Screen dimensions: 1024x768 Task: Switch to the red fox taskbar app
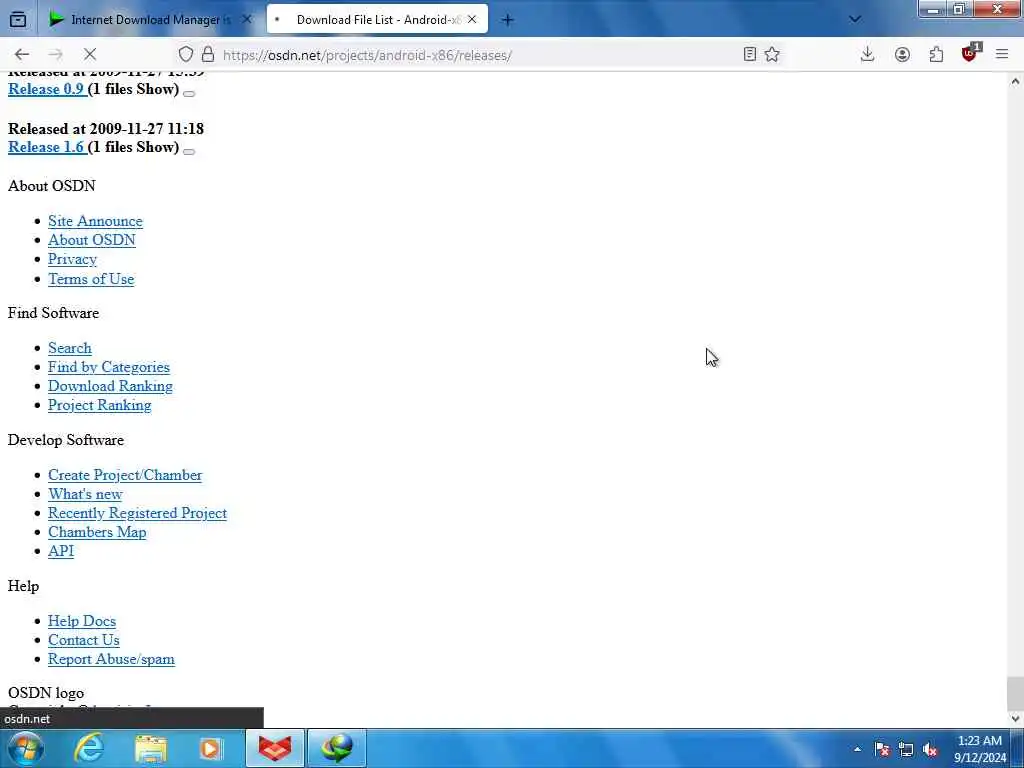[275, 748]
